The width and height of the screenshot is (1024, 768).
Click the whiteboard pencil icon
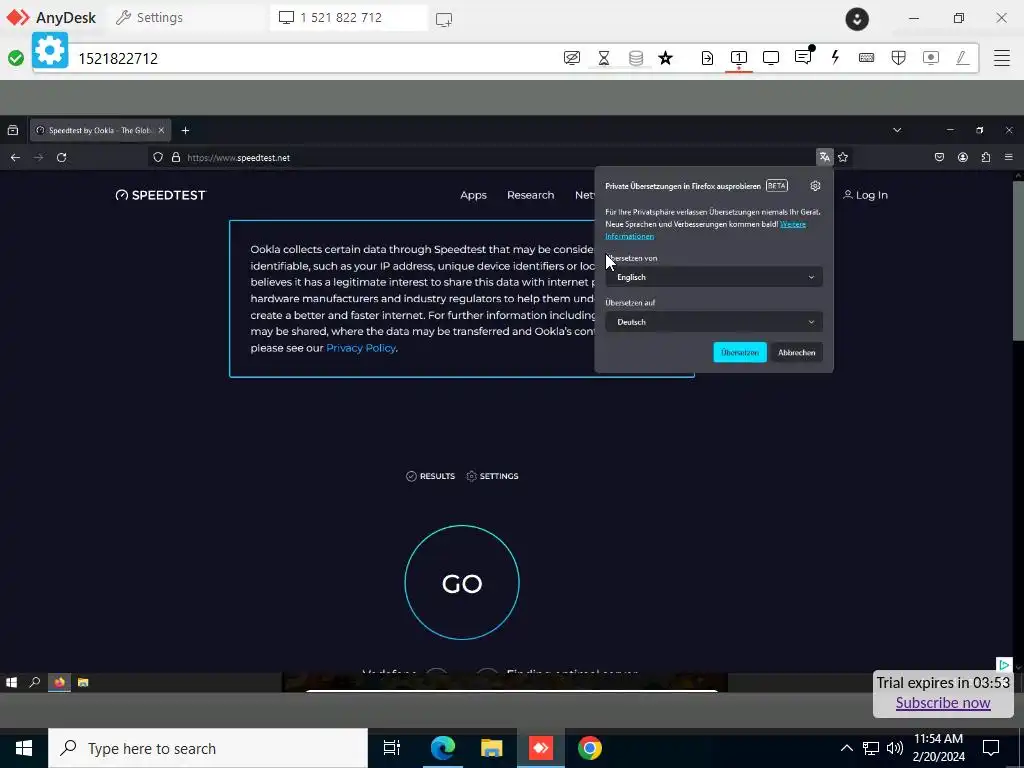962,58
